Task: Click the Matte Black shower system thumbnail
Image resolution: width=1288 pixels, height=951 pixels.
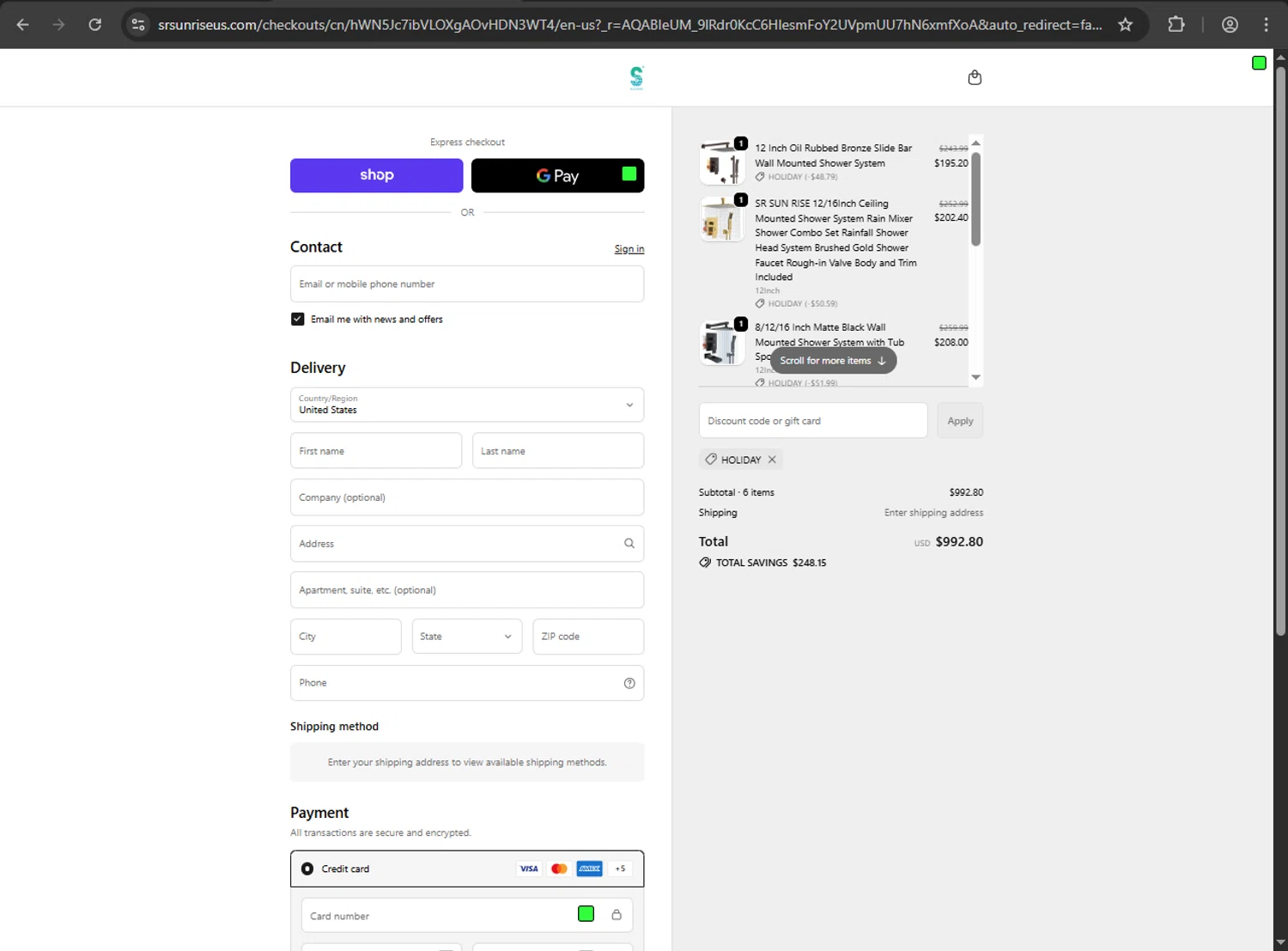Action: point(722,343)
